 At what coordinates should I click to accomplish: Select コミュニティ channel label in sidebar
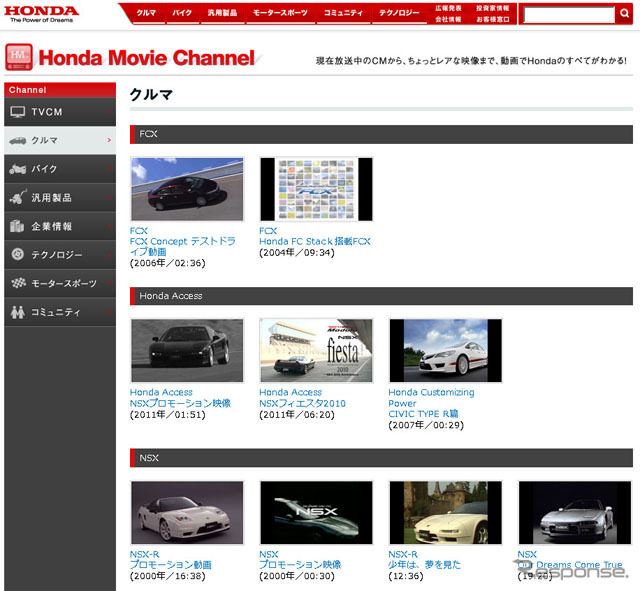tap(56, 312)
